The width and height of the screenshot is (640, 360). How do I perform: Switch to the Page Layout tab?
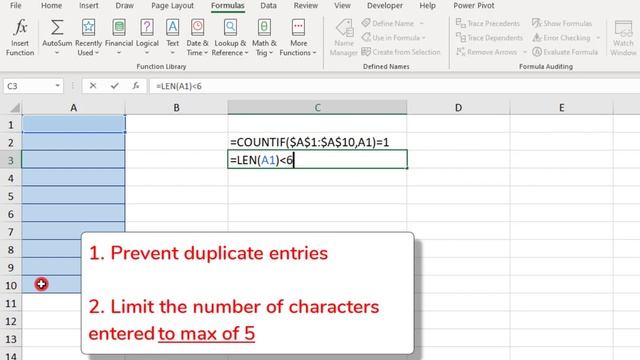[172, 5]
